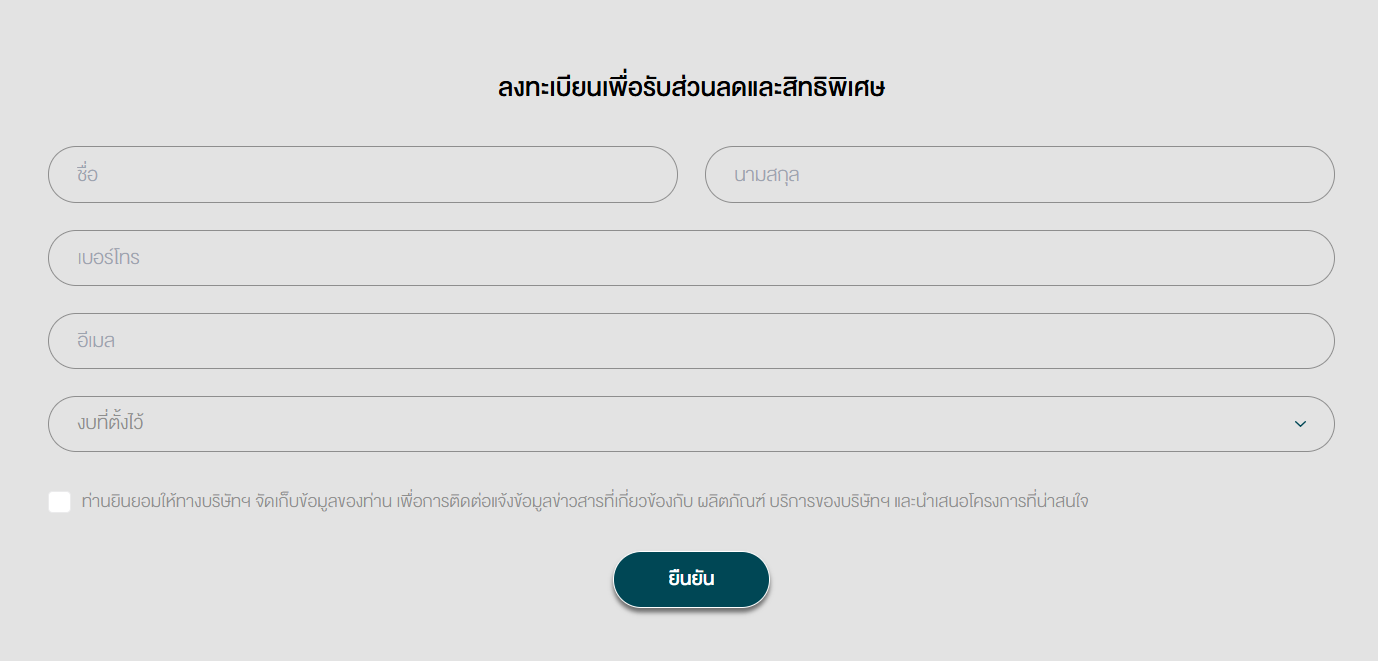Click the registration heading ลงทะเบียนเพื่อรับส่วนลดและสิทธิพิเศษ
The image size is (1378, 661).
click(691, 88)
